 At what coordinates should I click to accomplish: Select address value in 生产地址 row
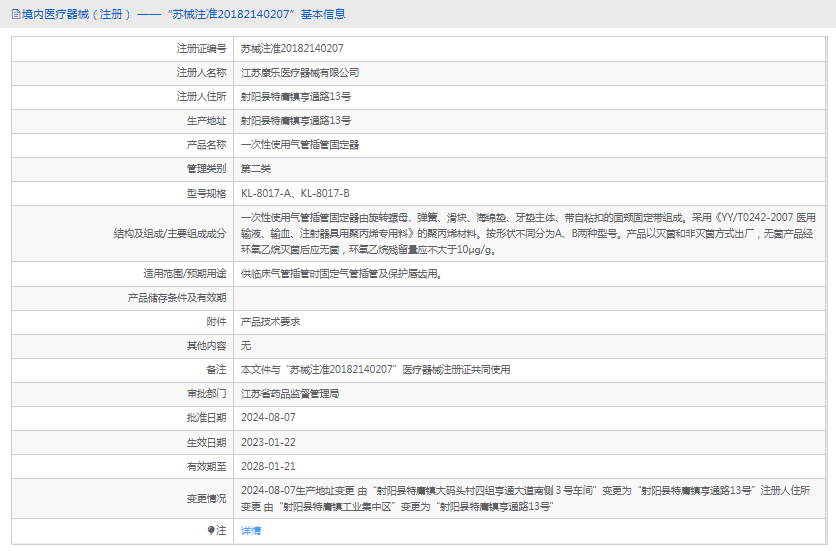pos(296,121)
